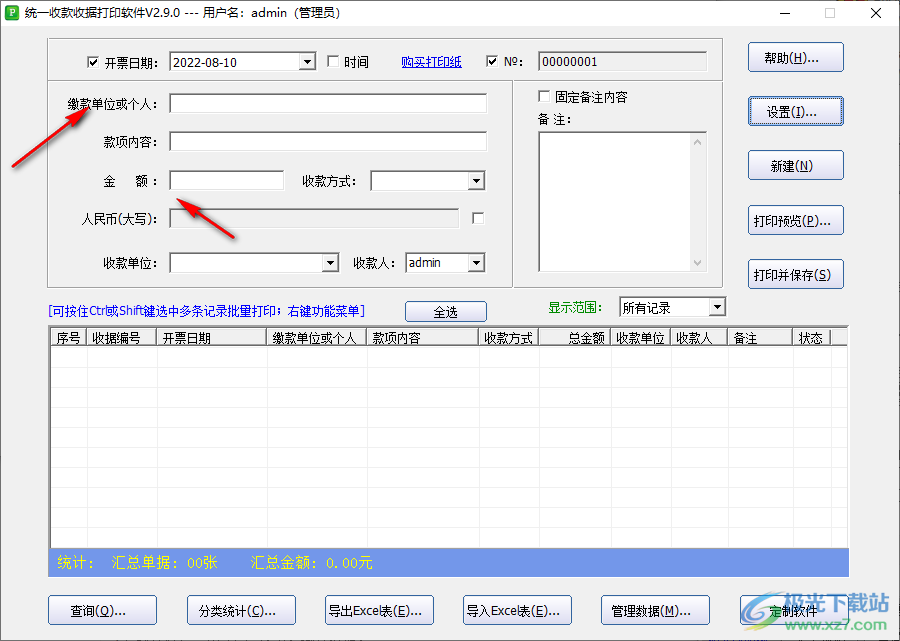Enable the 时间 checkbox
Viewport: 900px width, 641px height.
[334, 62]
